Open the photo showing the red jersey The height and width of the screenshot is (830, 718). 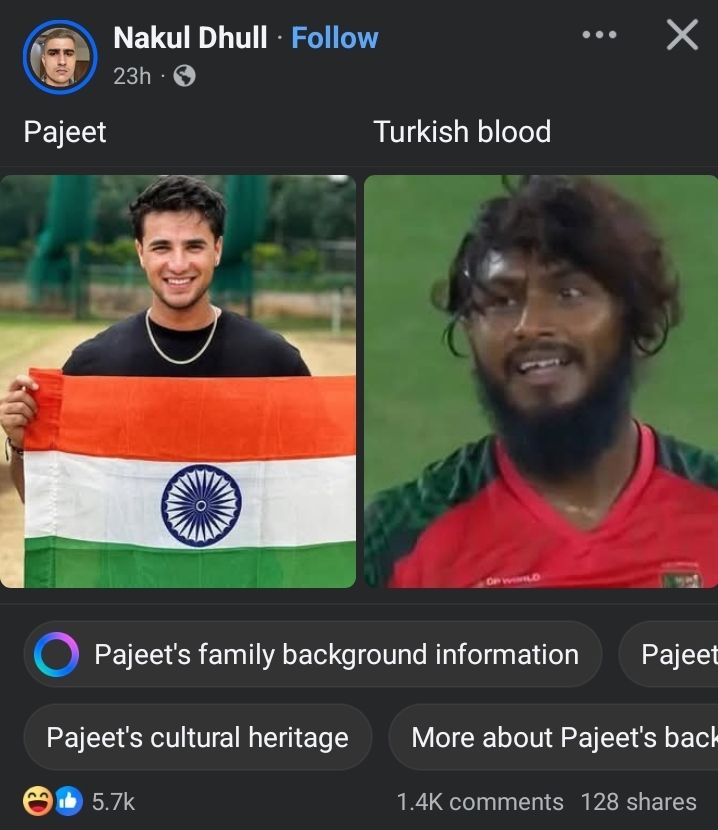(541, 381)
